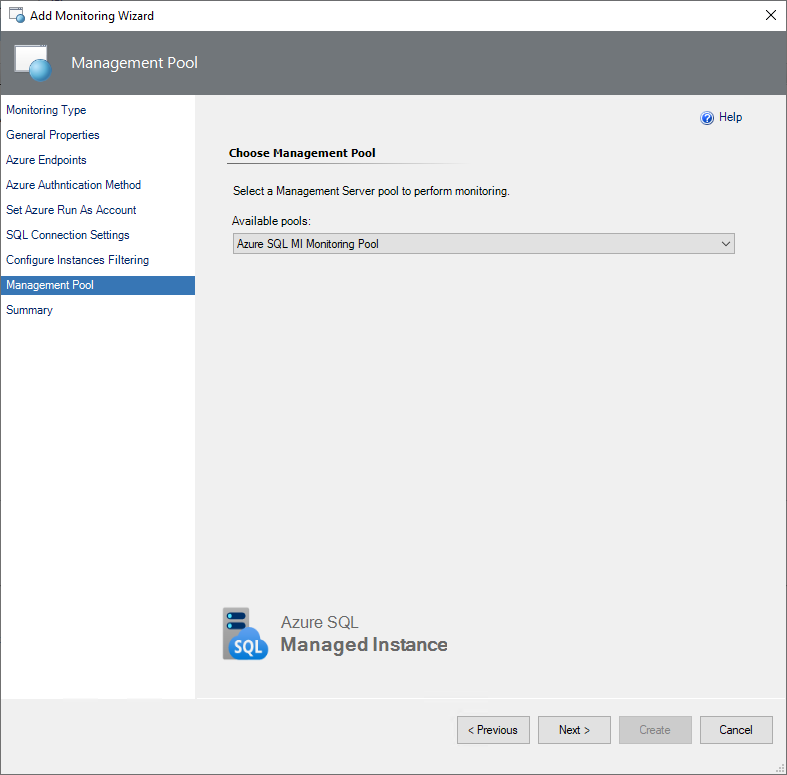Go to General Properties step
Viewport: 787px width, 775px height.
point(53,135)
